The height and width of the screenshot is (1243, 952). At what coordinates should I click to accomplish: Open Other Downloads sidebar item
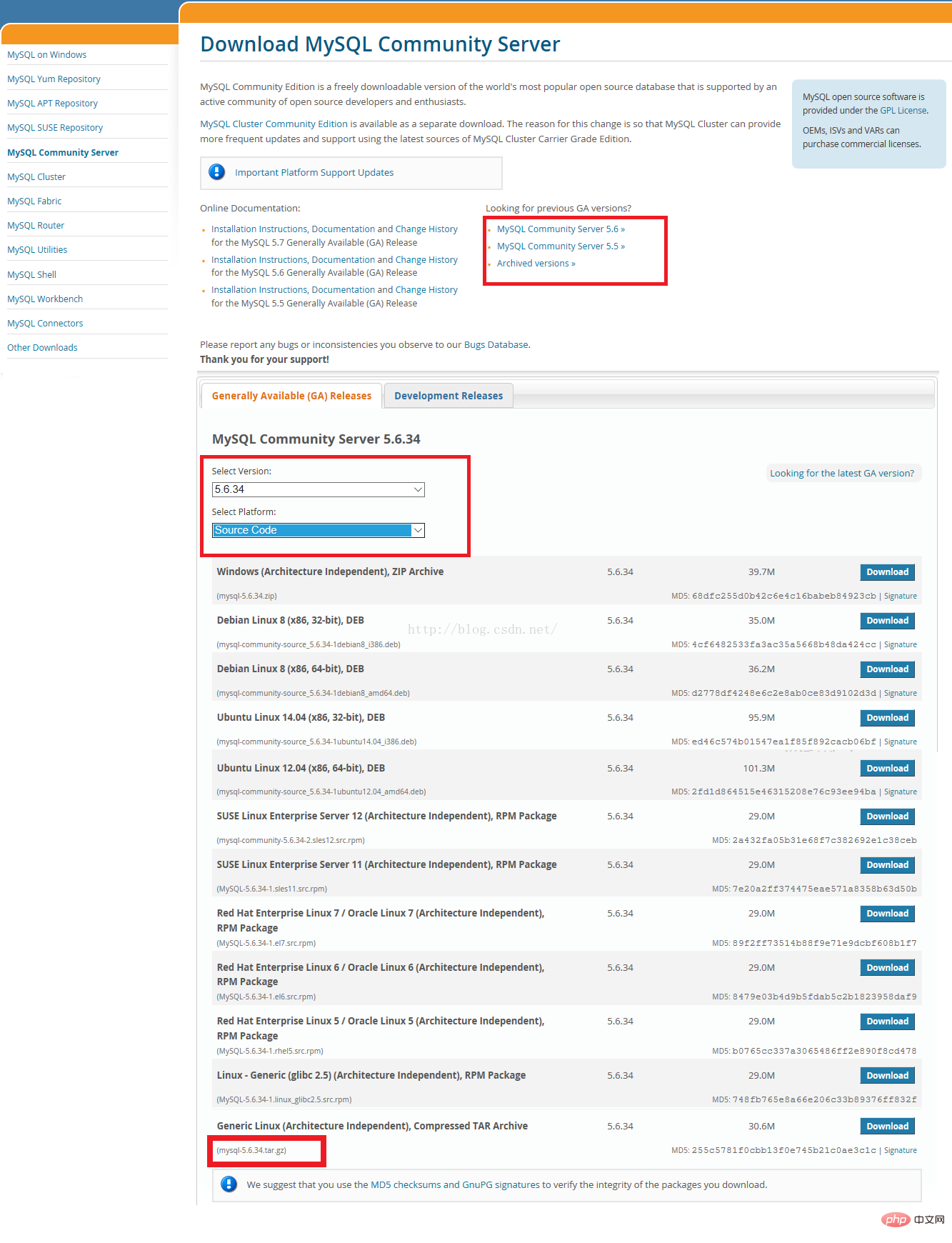pos(42,348)
